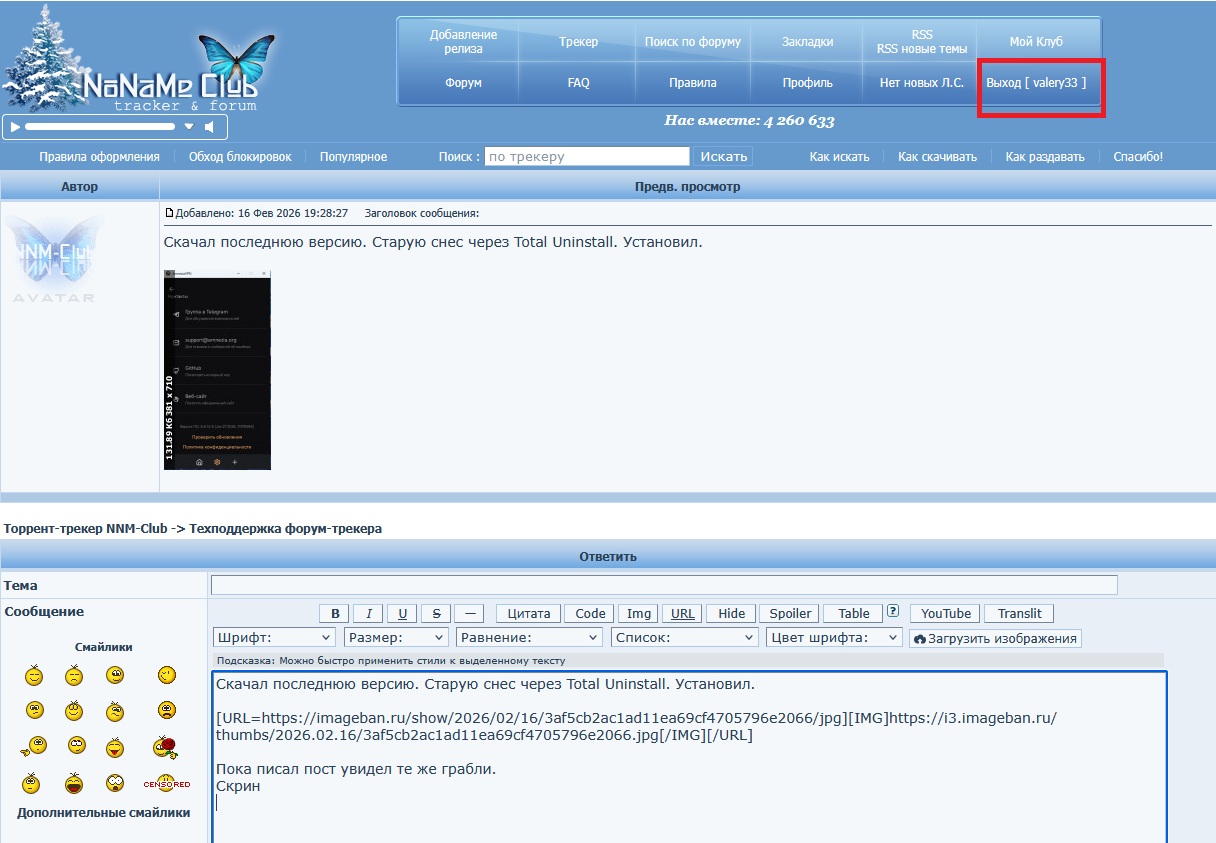Viewport: 1216px width, 843px height.
Task: Expand the Цвет шрифта color dropdown
Action: (834, 638)
